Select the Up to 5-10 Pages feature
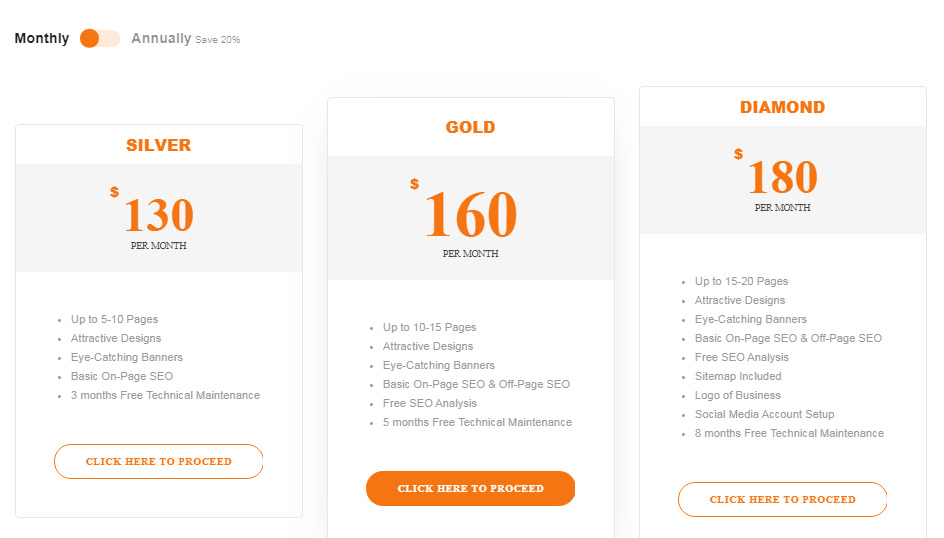This screenshot has height=538, width=944. (x=114, y=319)
